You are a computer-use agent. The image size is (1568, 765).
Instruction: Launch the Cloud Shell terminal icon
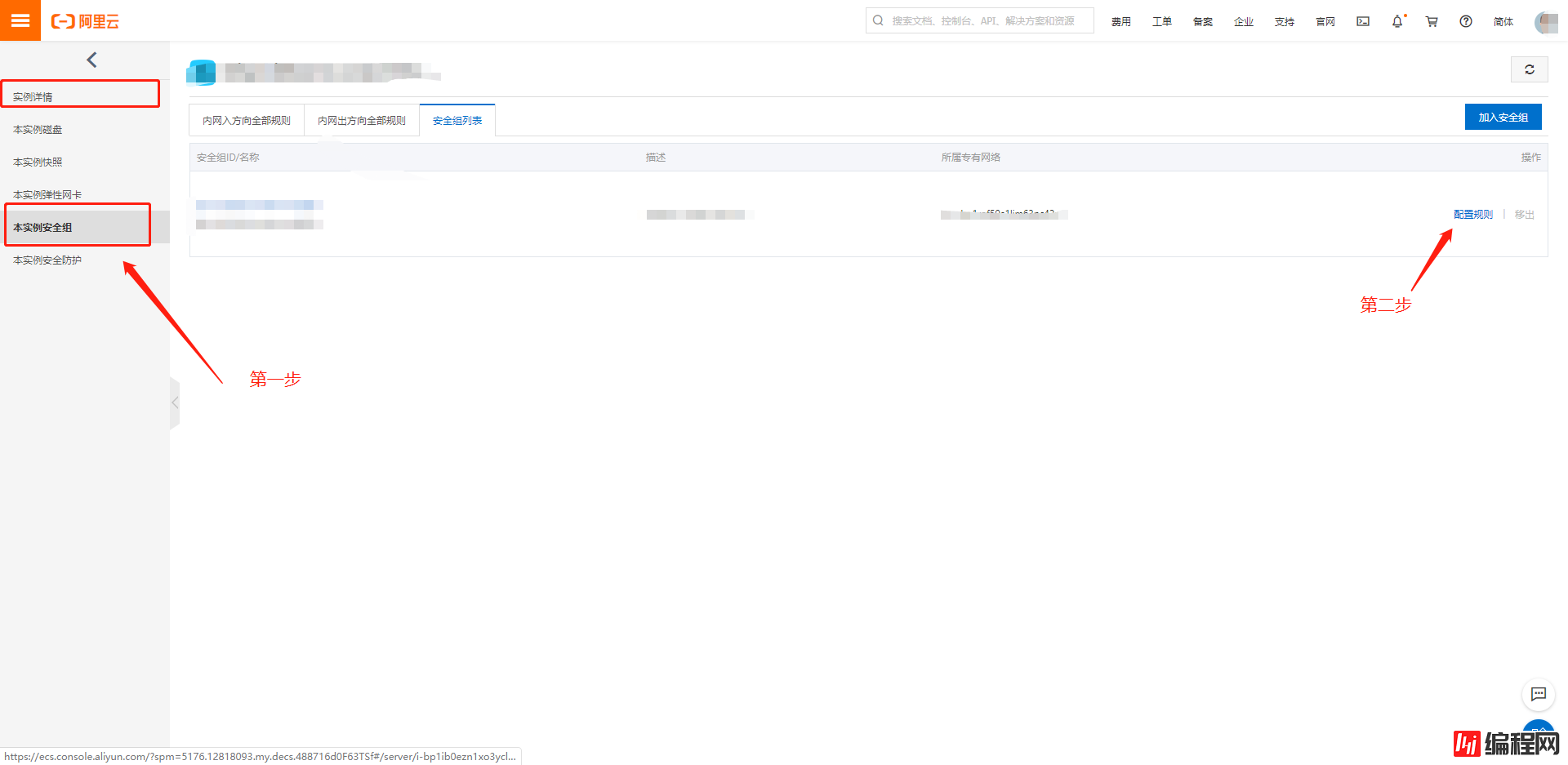tap(1363, 21)
